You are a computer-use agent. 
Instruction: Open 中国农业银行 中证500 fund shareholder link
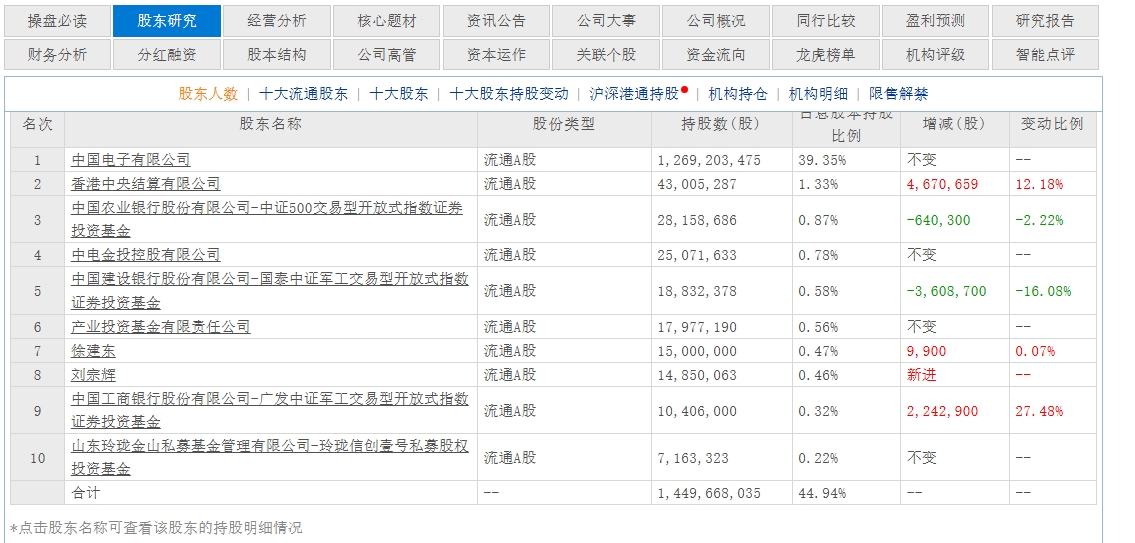tap(267, 219)
